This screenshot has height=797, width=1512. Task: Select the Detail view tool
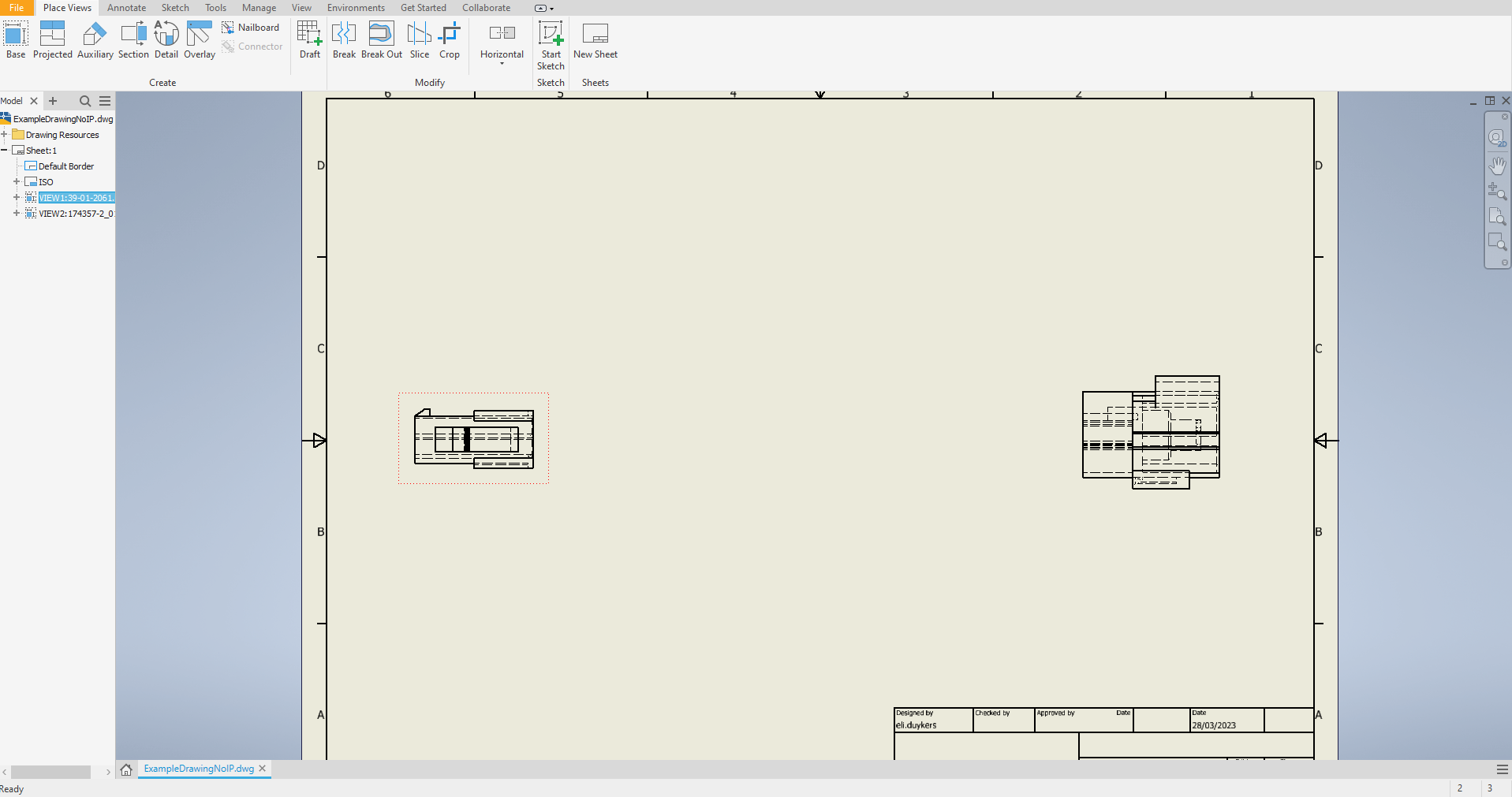(x=166, y=36)
